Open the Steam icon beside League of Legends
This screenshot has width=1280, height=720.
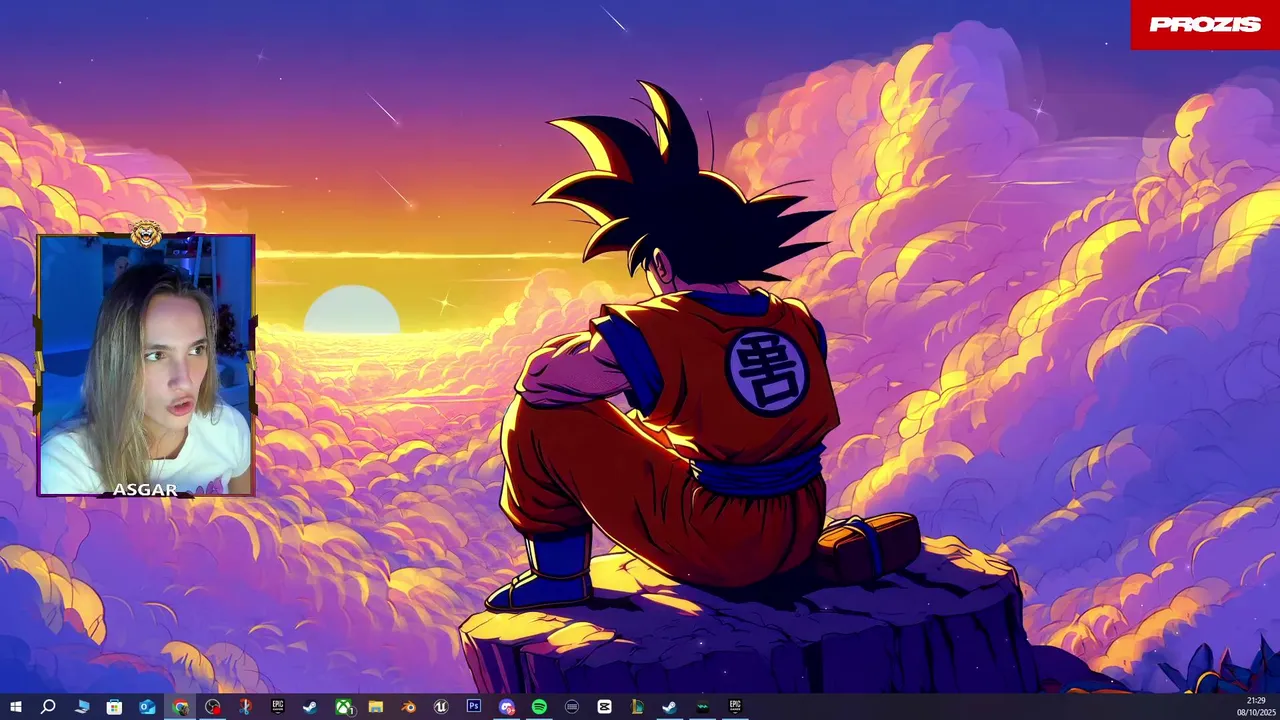[x=670, y=707]
